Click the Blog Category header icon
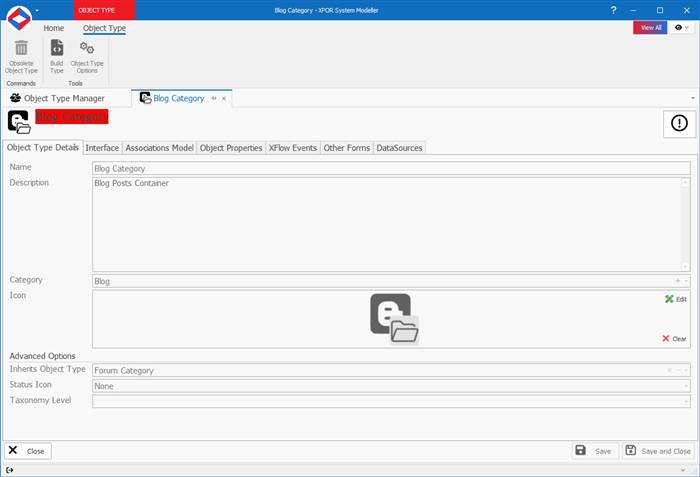This screenshot has width=700, height=477. pos(19,122)
